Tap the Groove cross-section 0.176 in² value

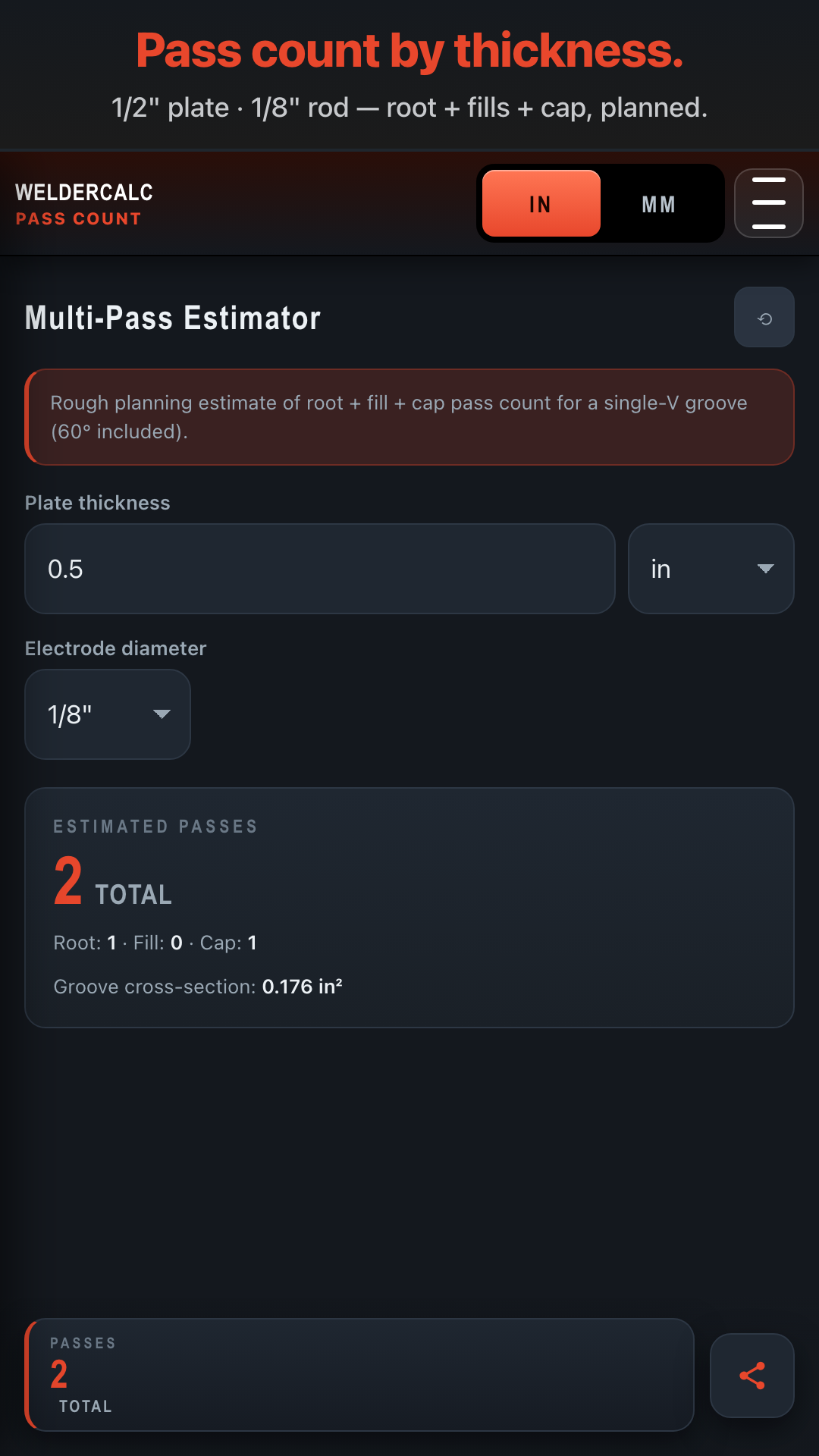point(302,987)
